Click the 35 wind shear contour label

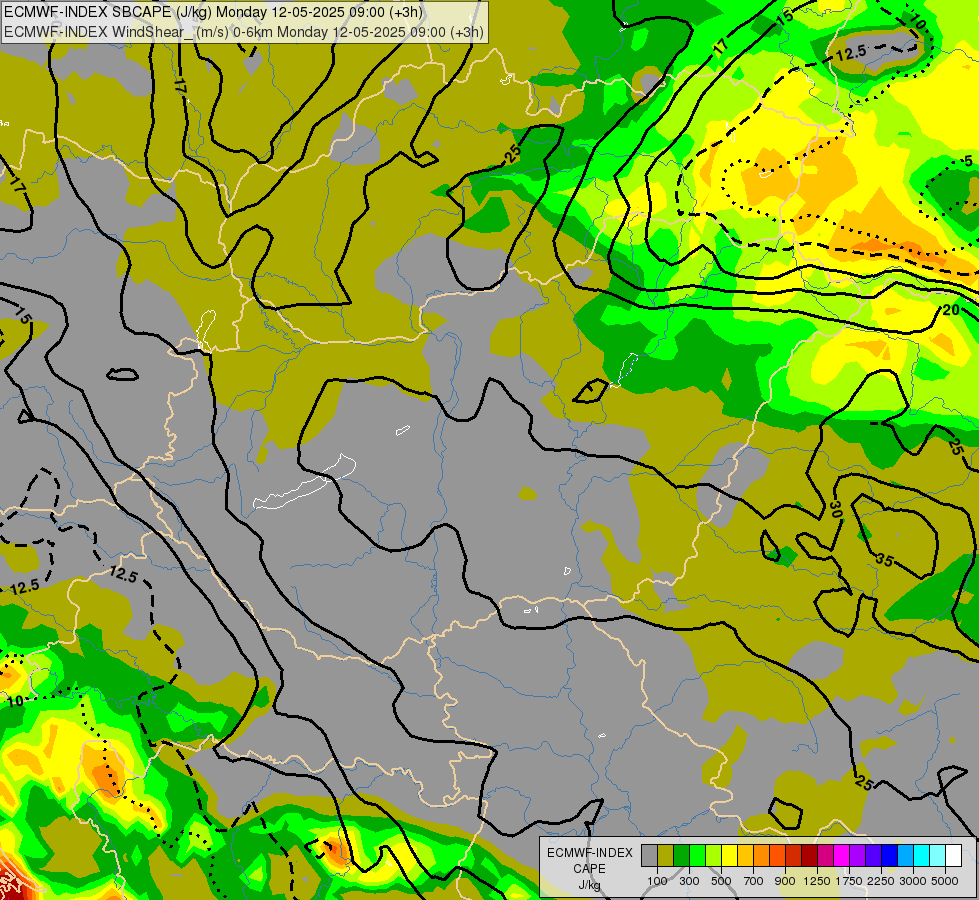(884, 560)
